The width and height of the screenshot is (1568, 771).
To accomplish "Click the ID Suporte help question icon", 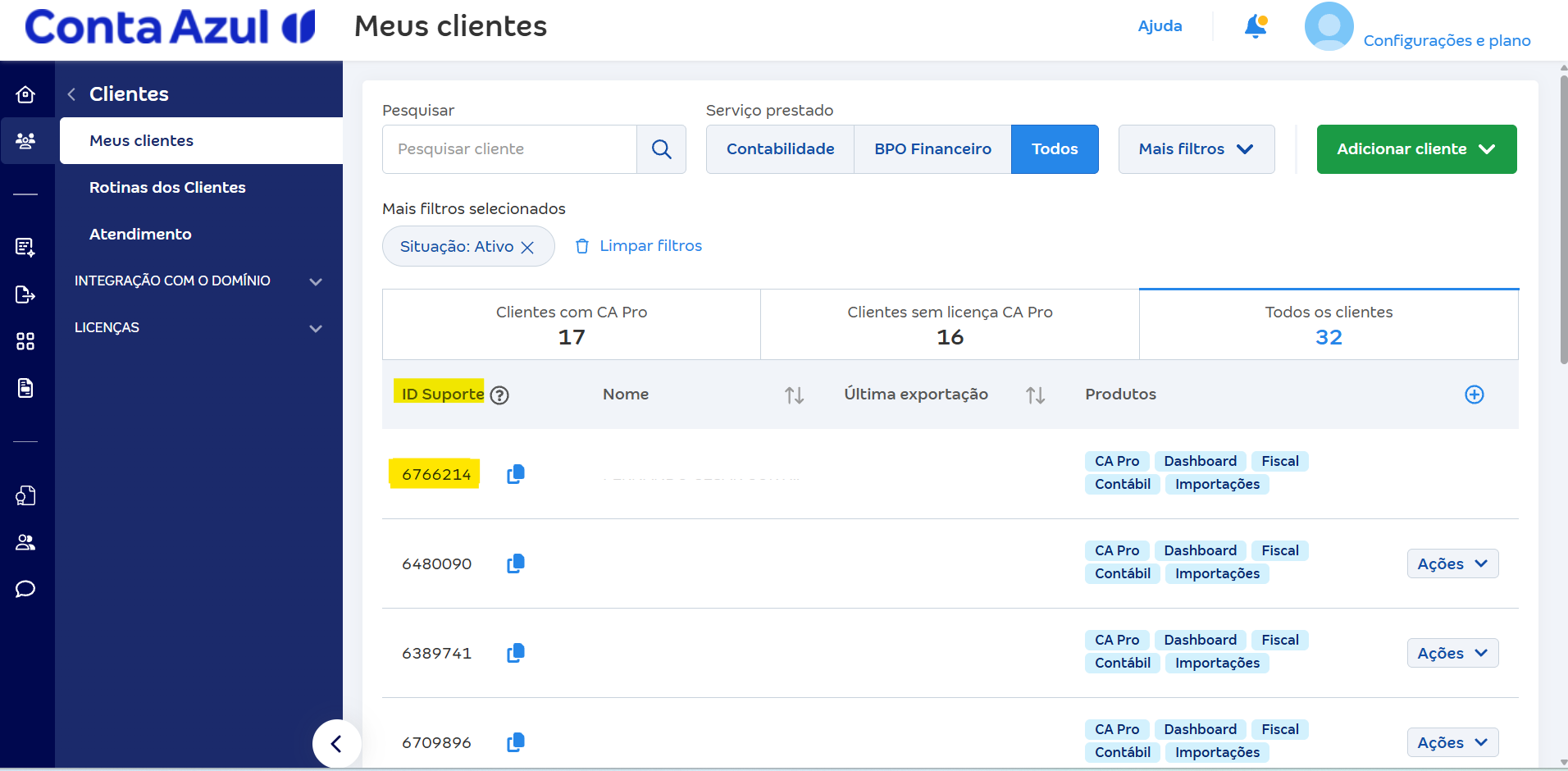I will (499, 395).
